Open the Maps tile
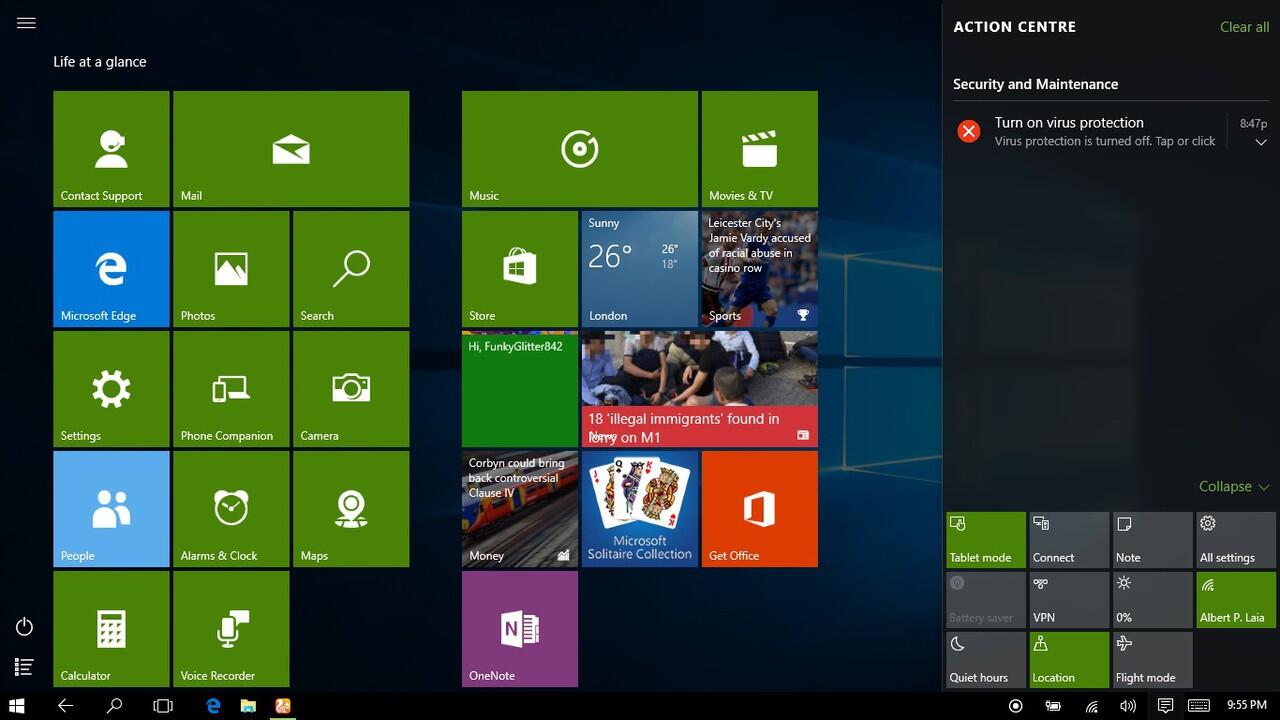 (x=351, y=509)
